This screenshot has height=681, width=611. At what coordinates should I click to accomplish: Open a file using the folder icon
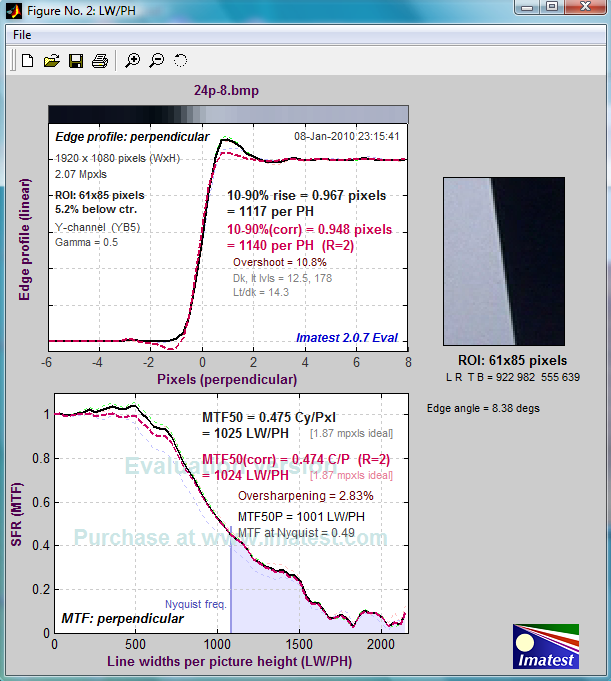pyautogui.click(x=52, y=61)
